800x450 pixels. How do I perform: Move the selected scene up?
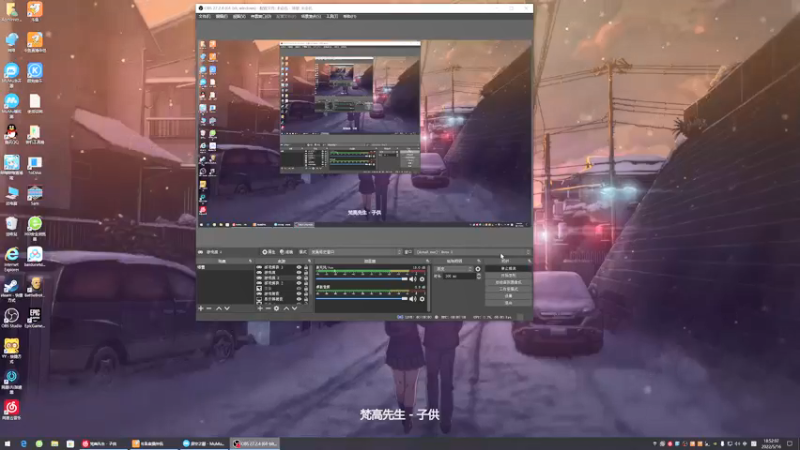click(x=219, y=309)
